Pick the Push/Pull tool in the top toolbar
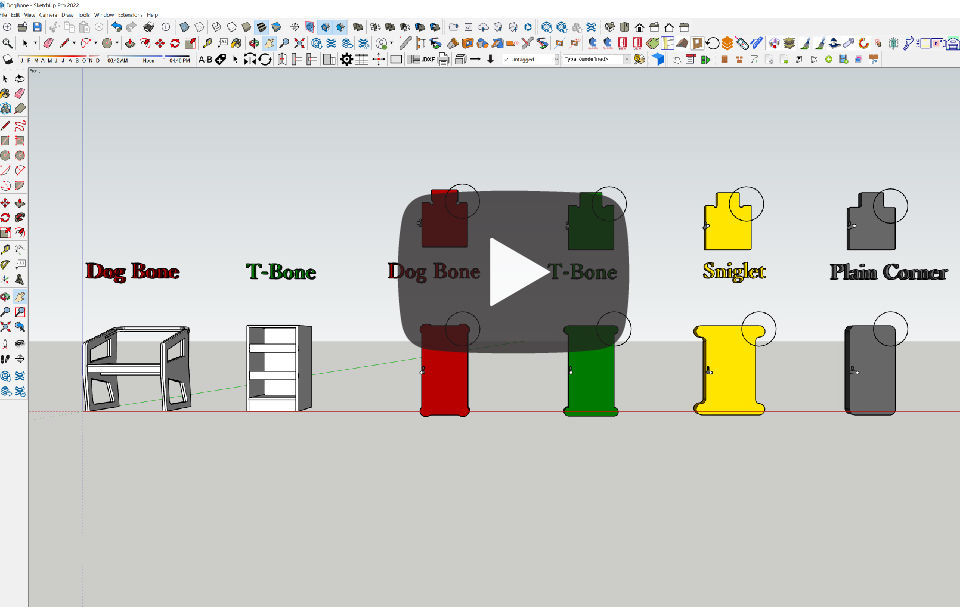 coord(130,43)
